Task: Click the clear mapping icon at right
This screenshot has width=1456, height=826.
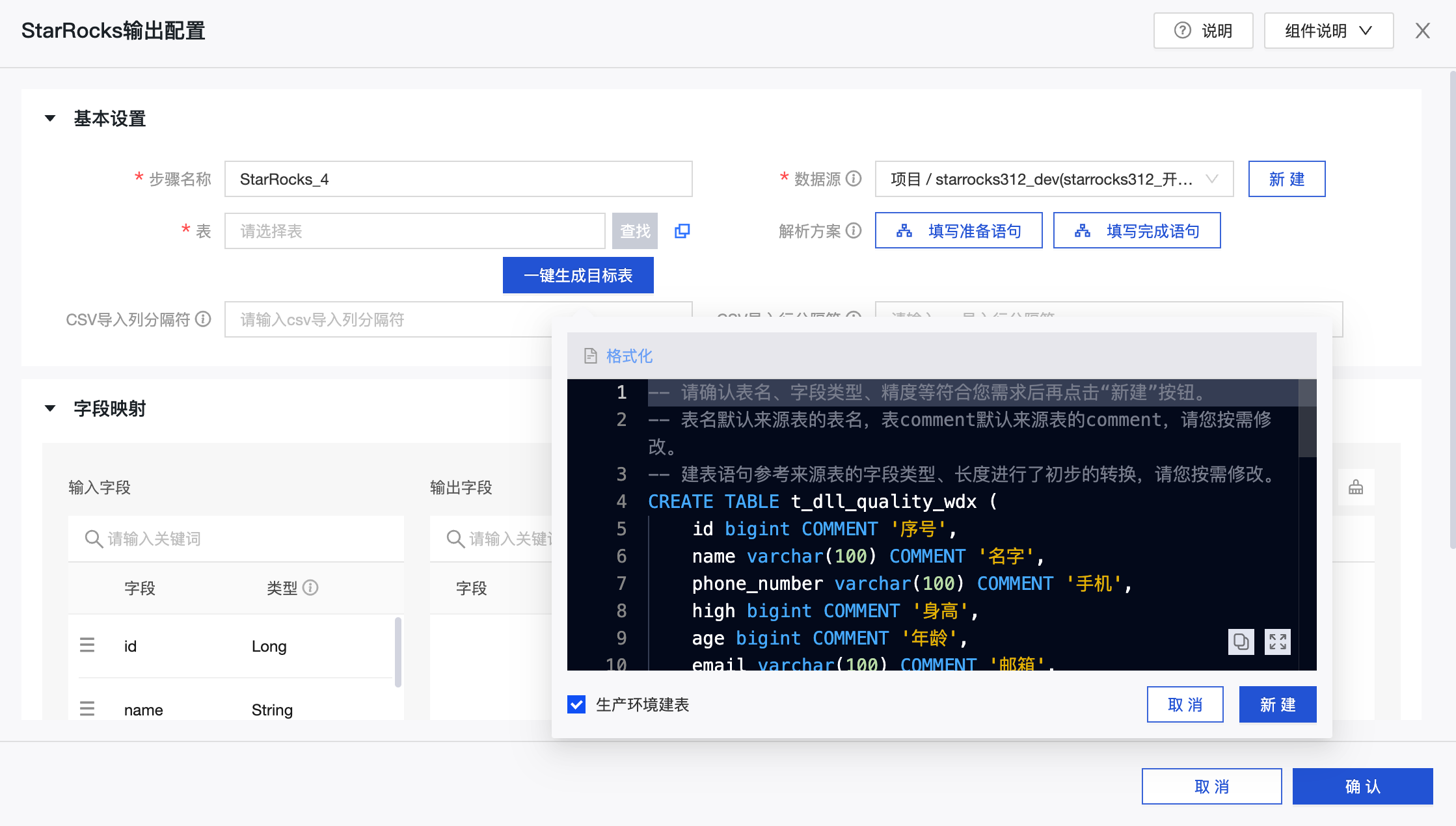Action: click(1356, 487)
